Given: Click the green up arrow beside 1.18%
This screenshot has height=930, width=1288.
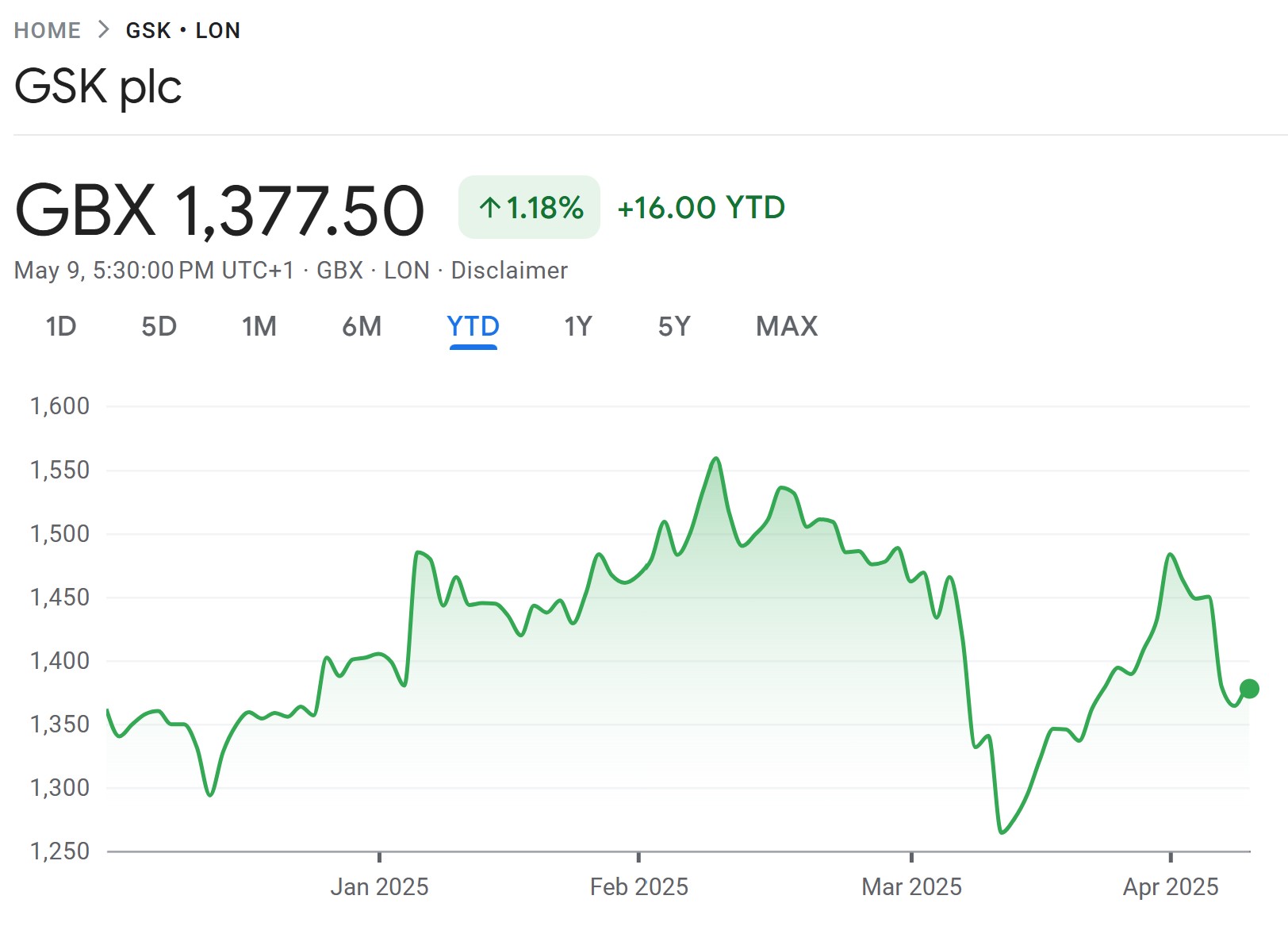Looking at the screenshot, I should click(x=489, y=208).
